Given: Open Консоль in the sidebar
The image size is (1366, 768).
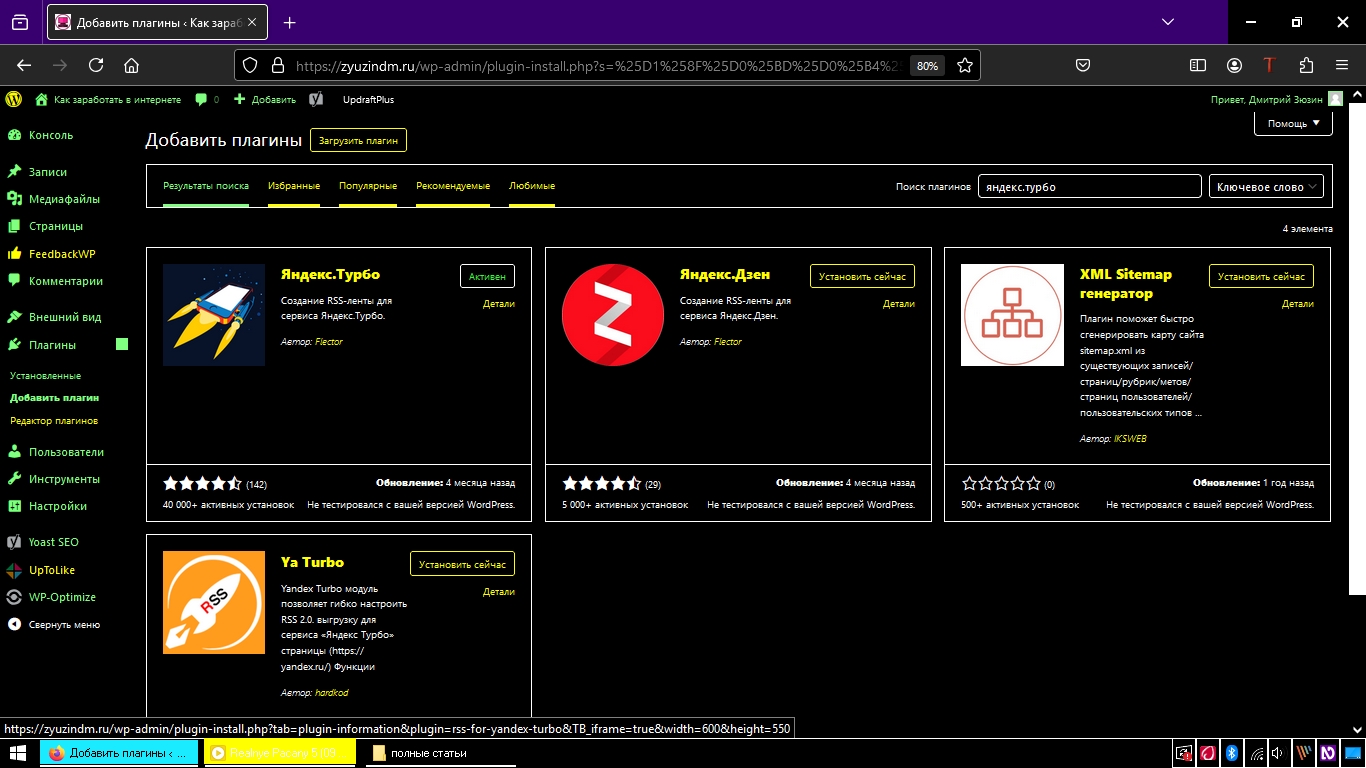Looking at the screenshot, I should click(50, 135).
